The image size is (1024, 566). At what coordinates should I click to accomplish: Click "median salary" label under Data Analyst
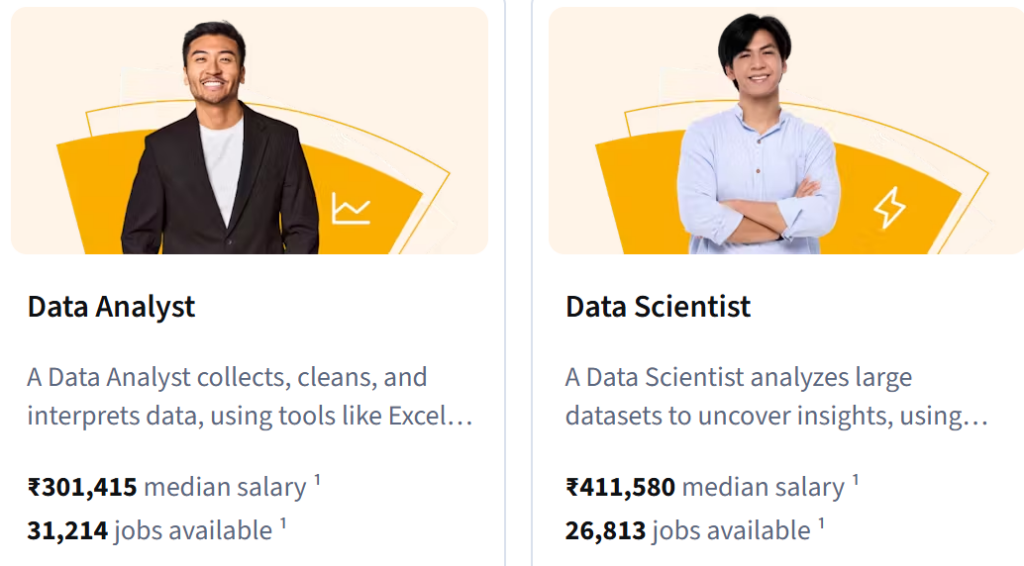tap(225, 487)
